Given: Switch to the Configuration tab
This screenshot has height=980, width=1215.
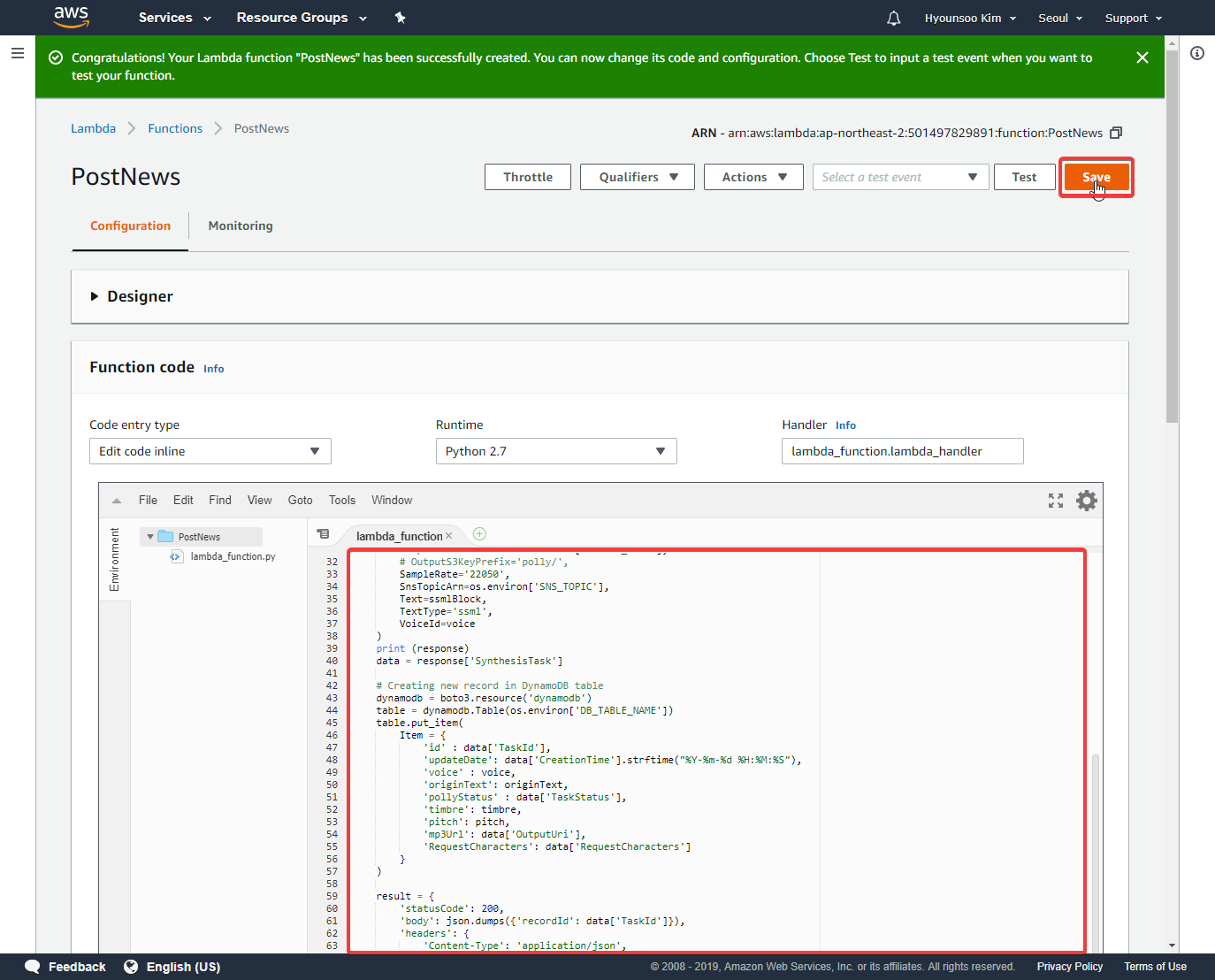Looking at the screenshot, I should pyautogui.click(x=130, y=226).
